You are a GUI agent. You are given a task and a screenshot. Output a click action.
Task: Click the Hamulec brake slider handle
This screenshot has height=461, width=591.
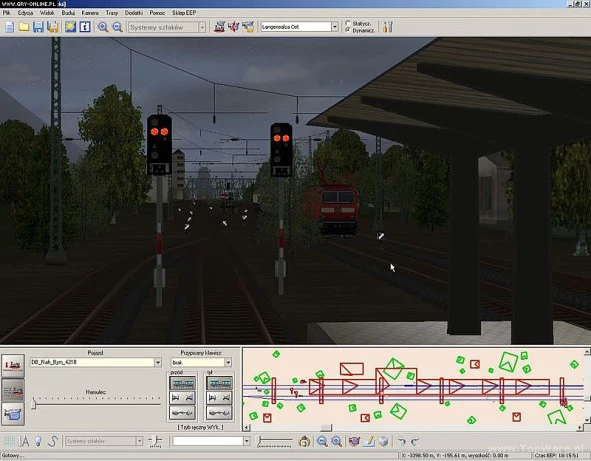coord(34,404)
